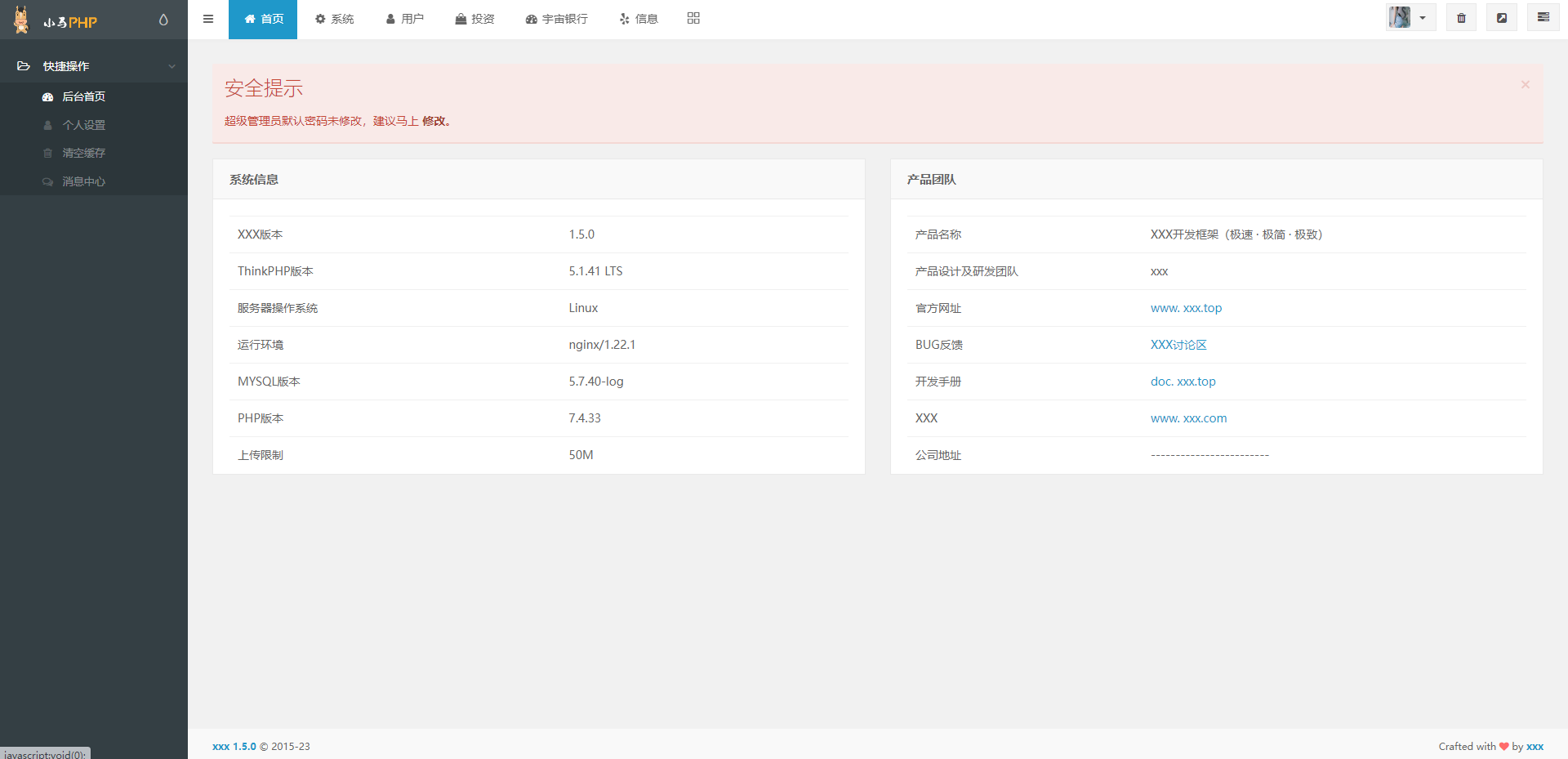Open the XXX讨论区 bug feedback link
The height and width of the screenshot is (759, 1568).
click(1178, 345)
